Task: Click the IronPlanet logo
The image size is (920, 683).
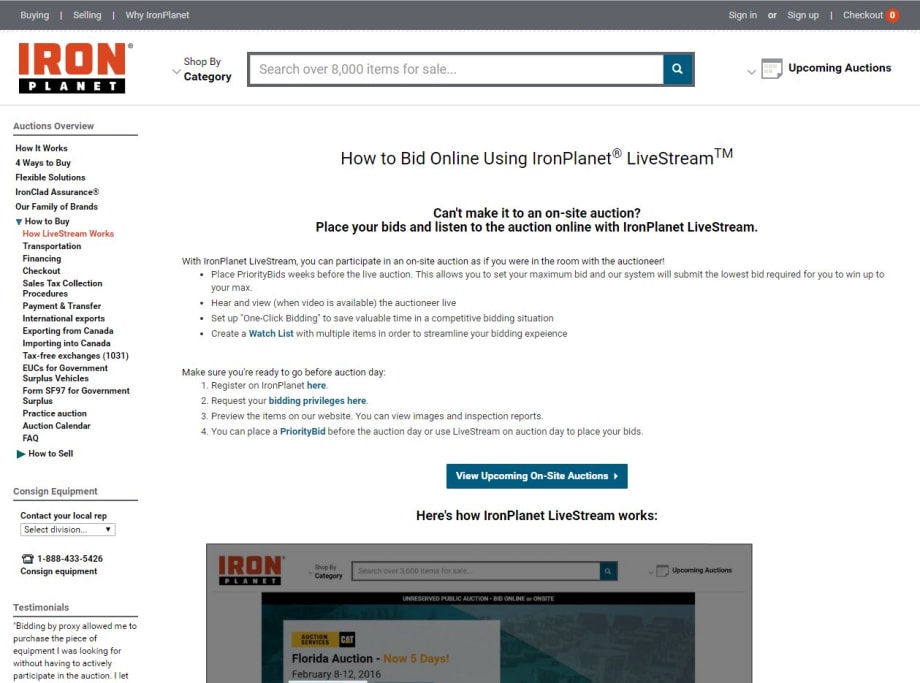Action: click(74, 67)
